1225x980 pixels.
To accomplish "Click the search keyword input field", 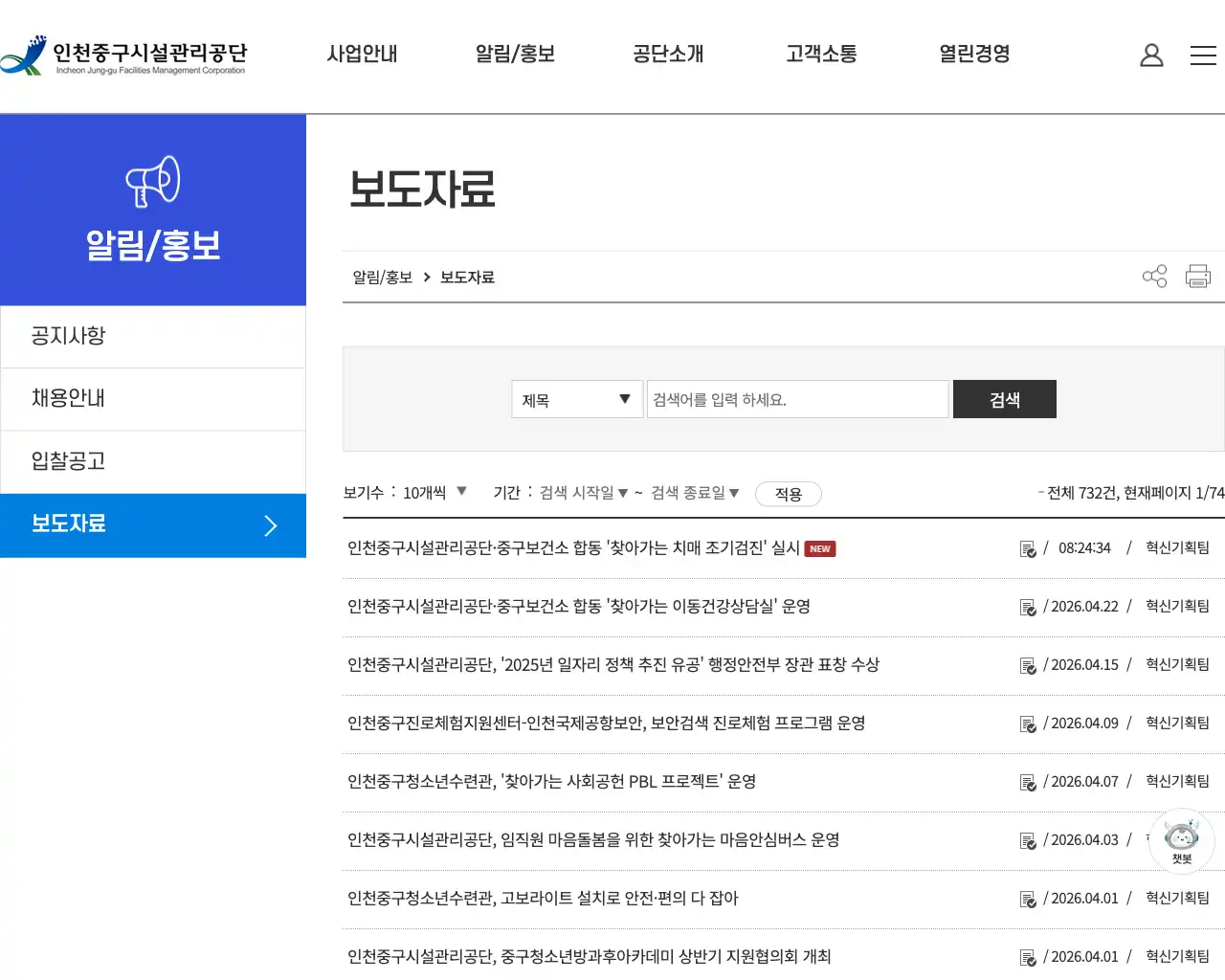I will [x=797, y=399].
